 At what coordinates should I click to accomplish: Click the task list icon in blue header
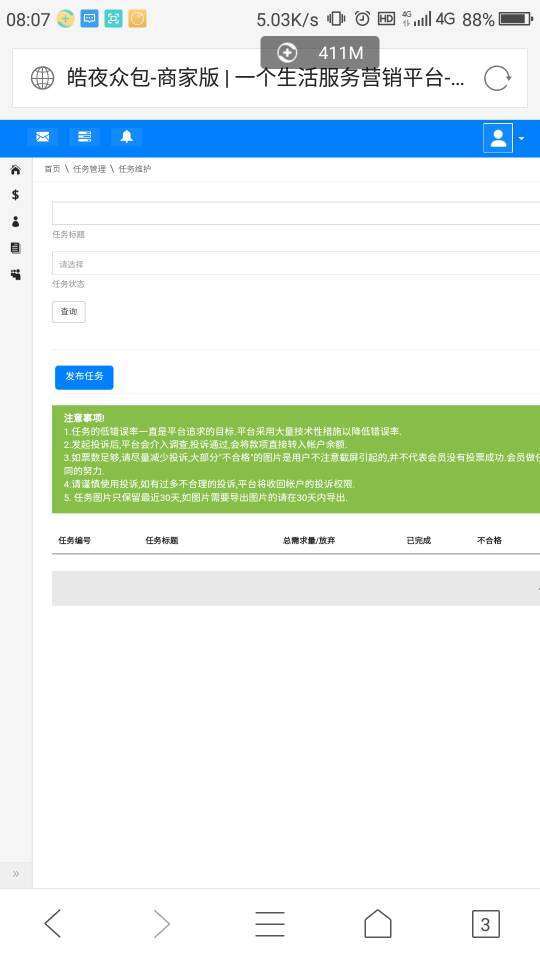[x=84, y=137]
